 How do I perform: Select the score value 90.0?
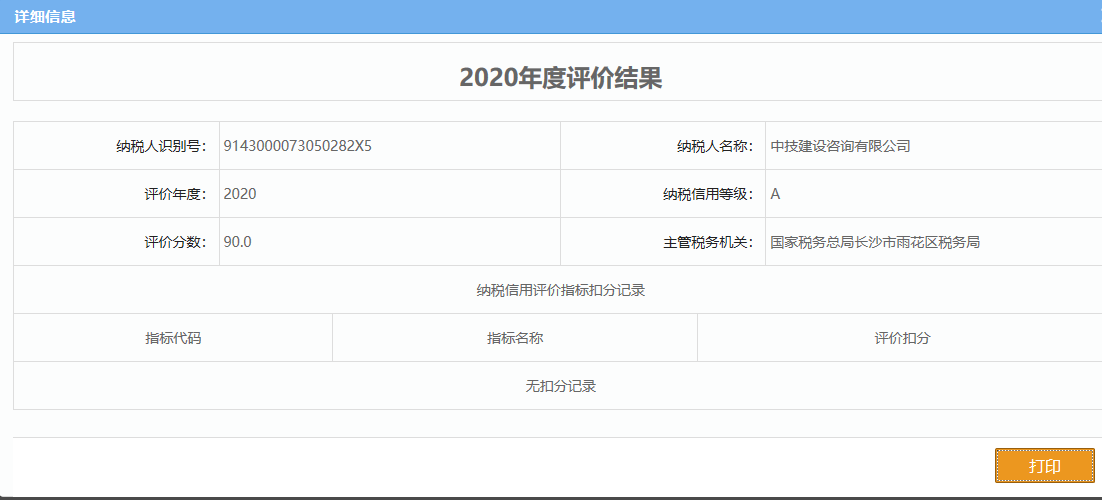pos(238,242)
